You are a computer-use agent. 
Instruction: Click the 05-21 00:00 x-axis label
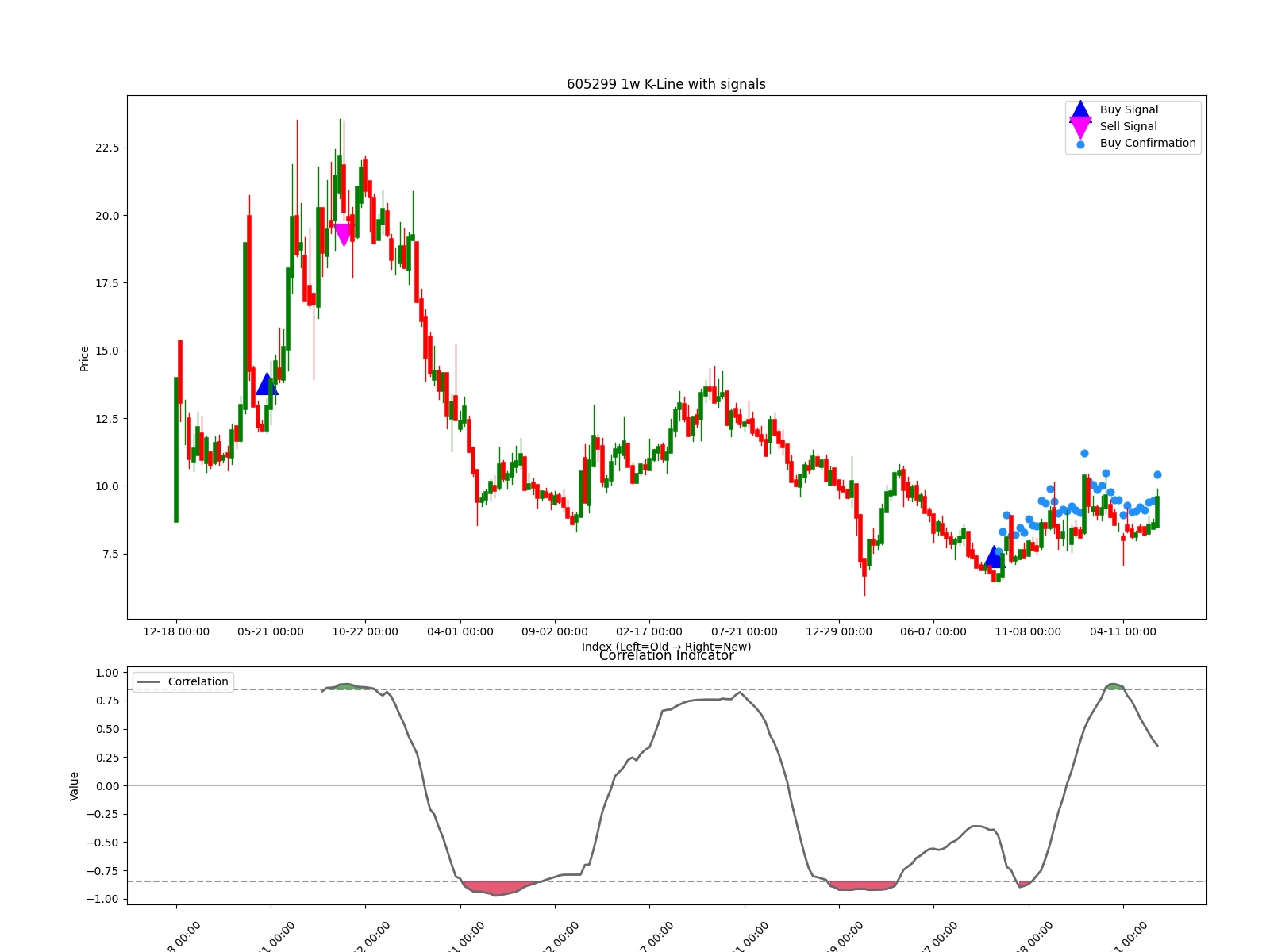point(271,632)
